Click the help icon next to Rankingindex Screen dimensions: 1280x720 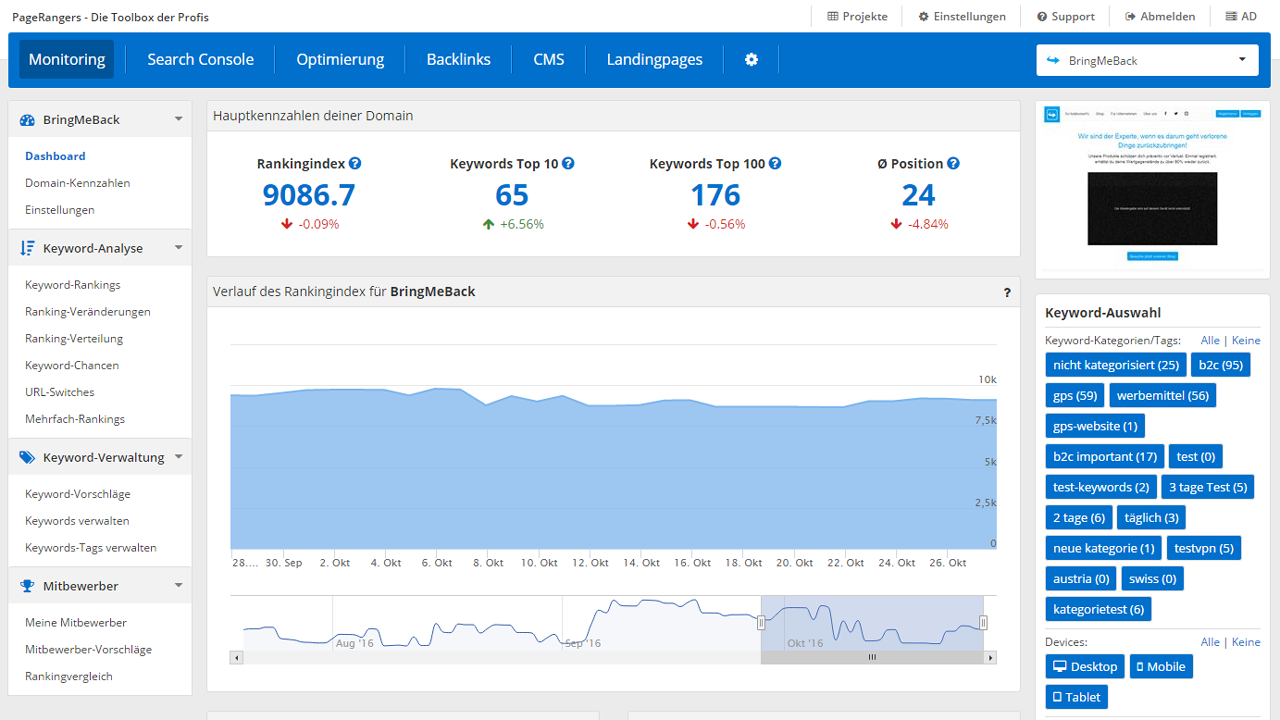[355, 164]
